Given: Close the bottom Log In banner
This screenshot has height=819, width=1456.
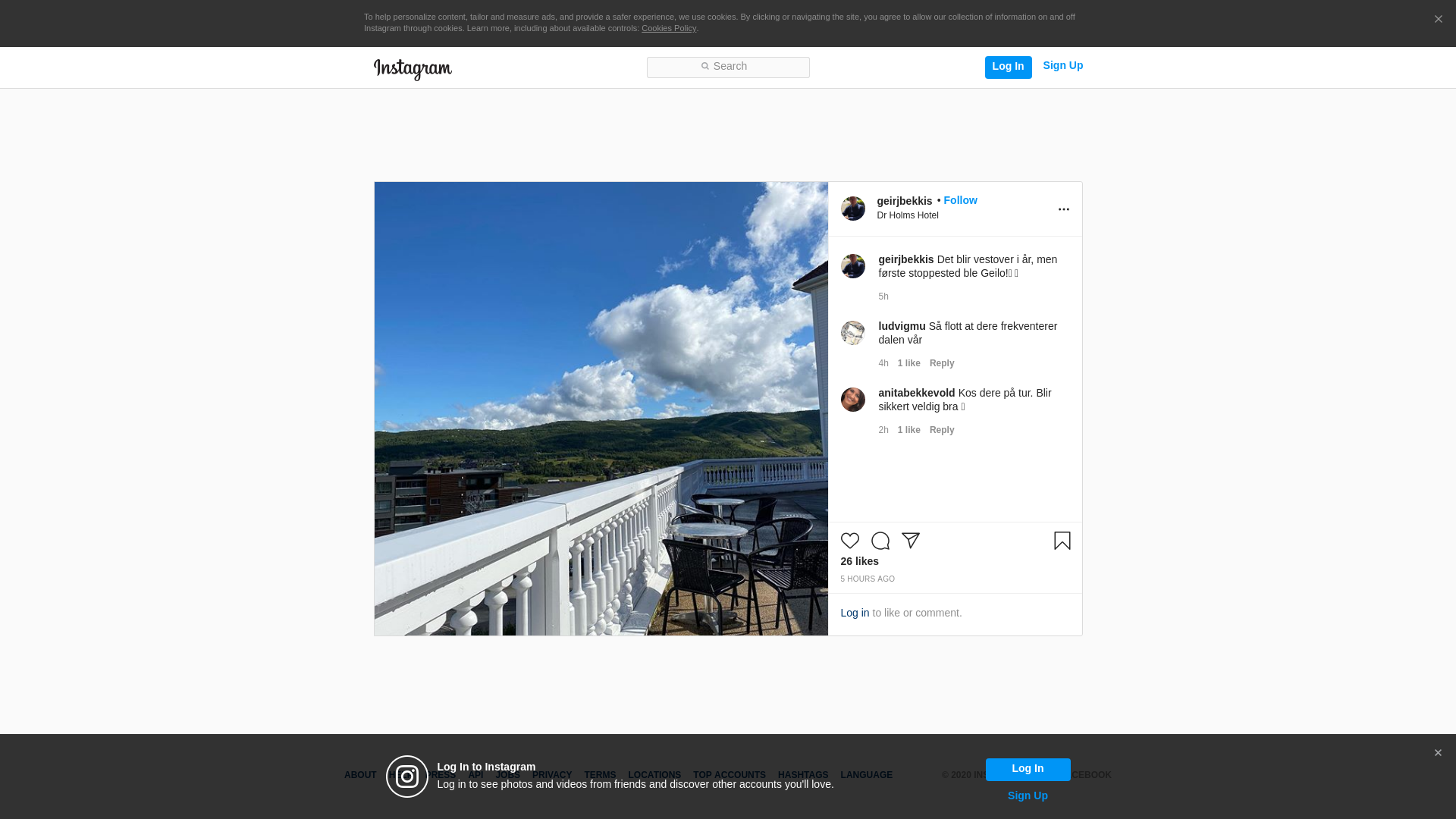Looking at the screenshot, I should [1437, 753].
